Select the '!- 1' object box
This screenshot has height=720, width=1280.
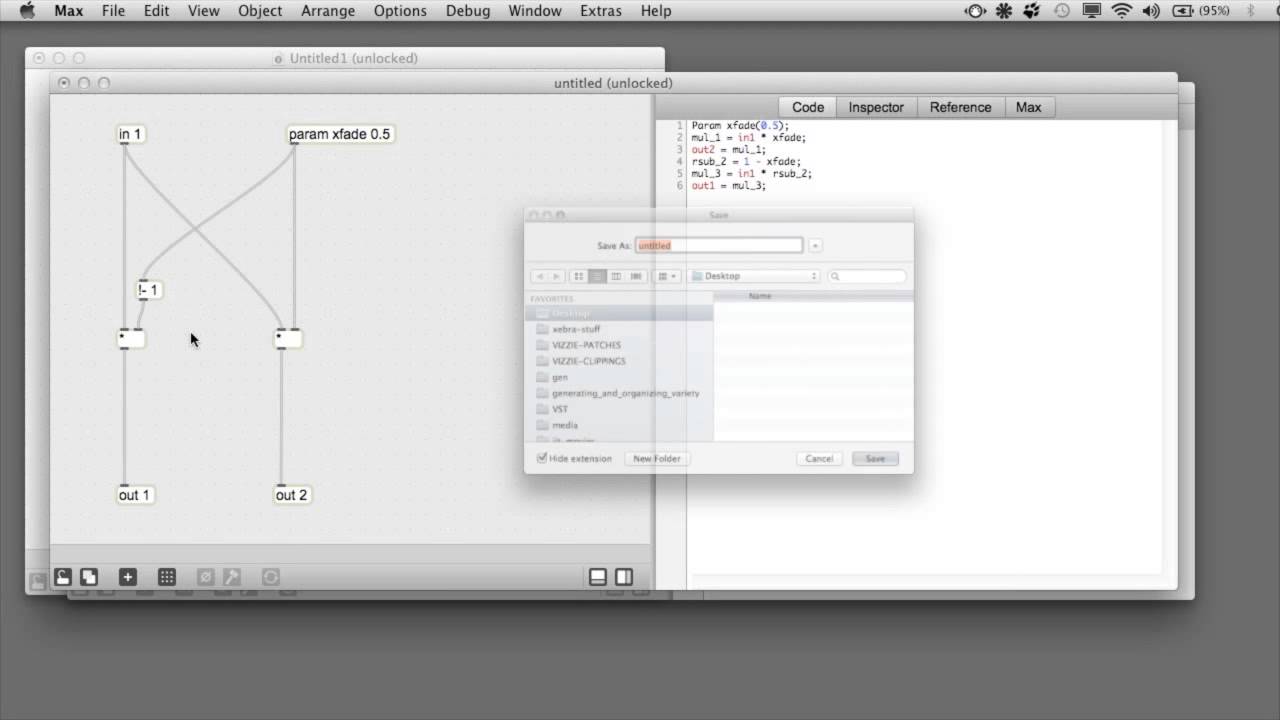click(149, 290)
